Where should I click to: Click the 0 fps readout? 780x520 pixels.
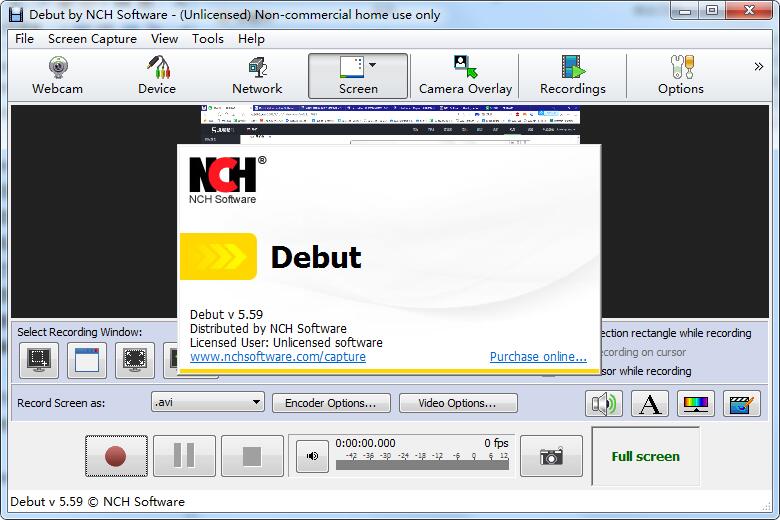coord(496,443)
